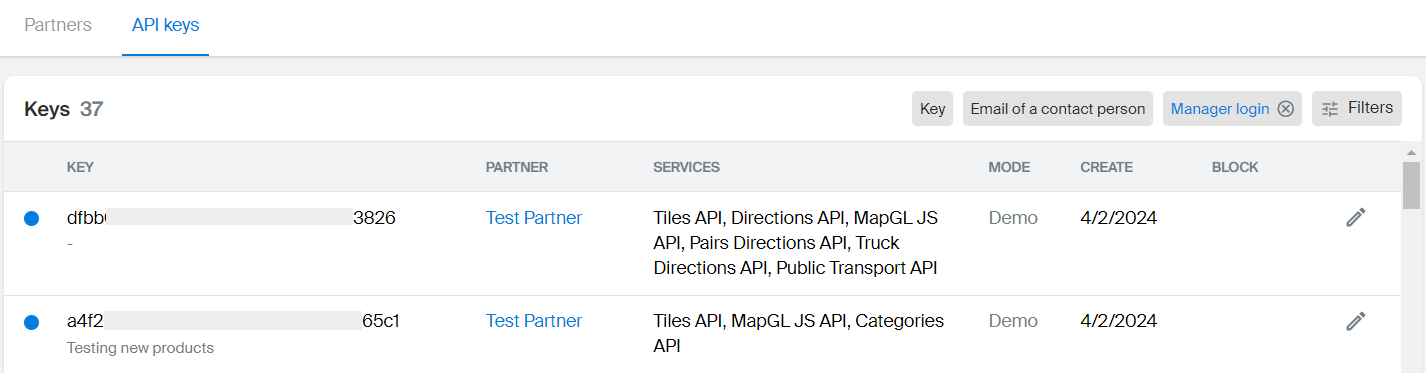This screenshot has width=1426, height=373.
Task: Click the dash description under key dfbb
Action: [70, 243]
